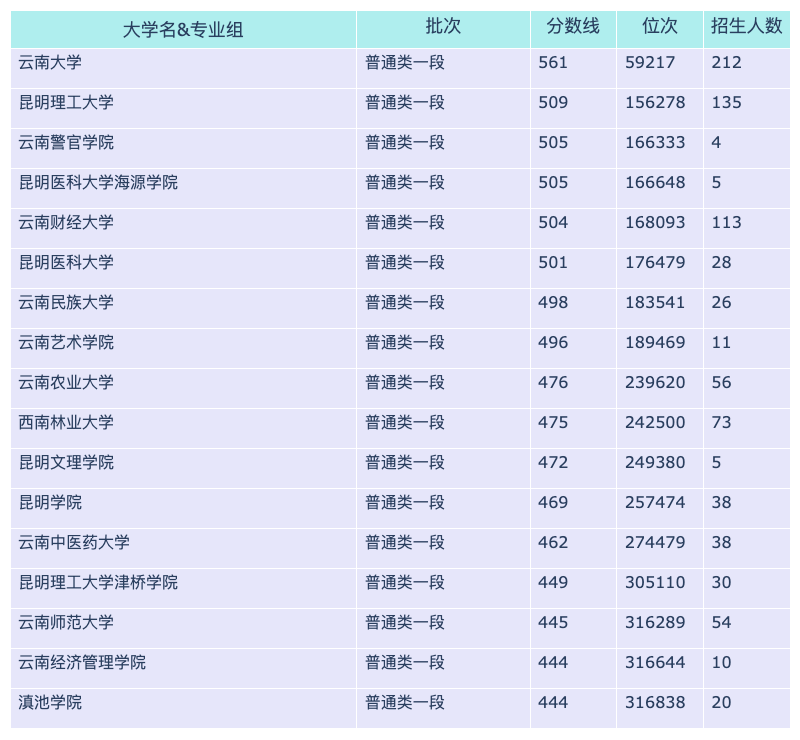Click score 462 for 云南中医药大学
This screenshot has width=800, height=740.
pos(553,542)
